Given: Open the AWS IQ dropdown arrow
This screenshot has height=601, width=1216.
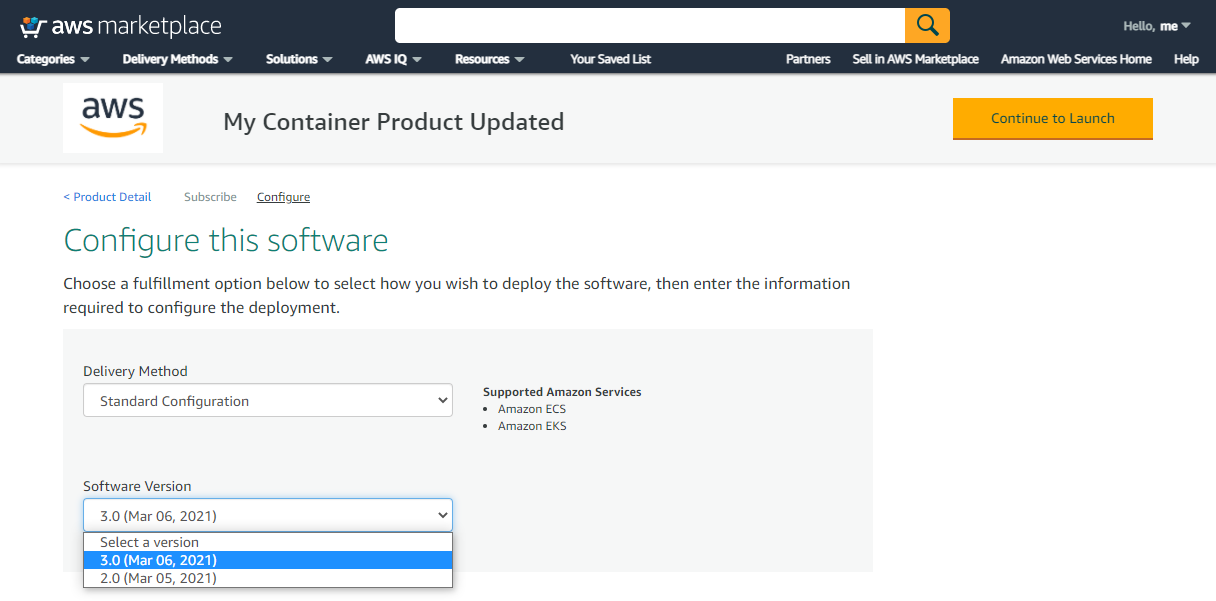Looking at the screenshot, I should click(x=418, y=59).
